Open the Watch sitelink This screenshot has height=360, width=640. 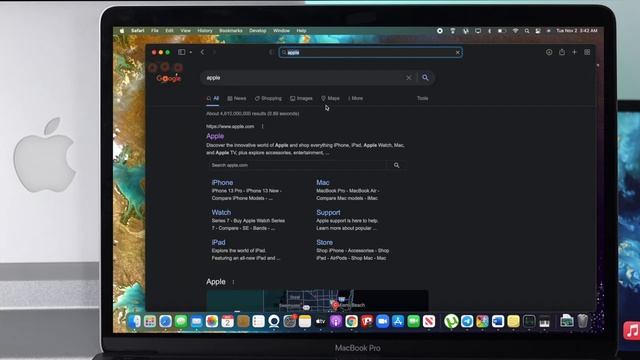pos(221,212)
